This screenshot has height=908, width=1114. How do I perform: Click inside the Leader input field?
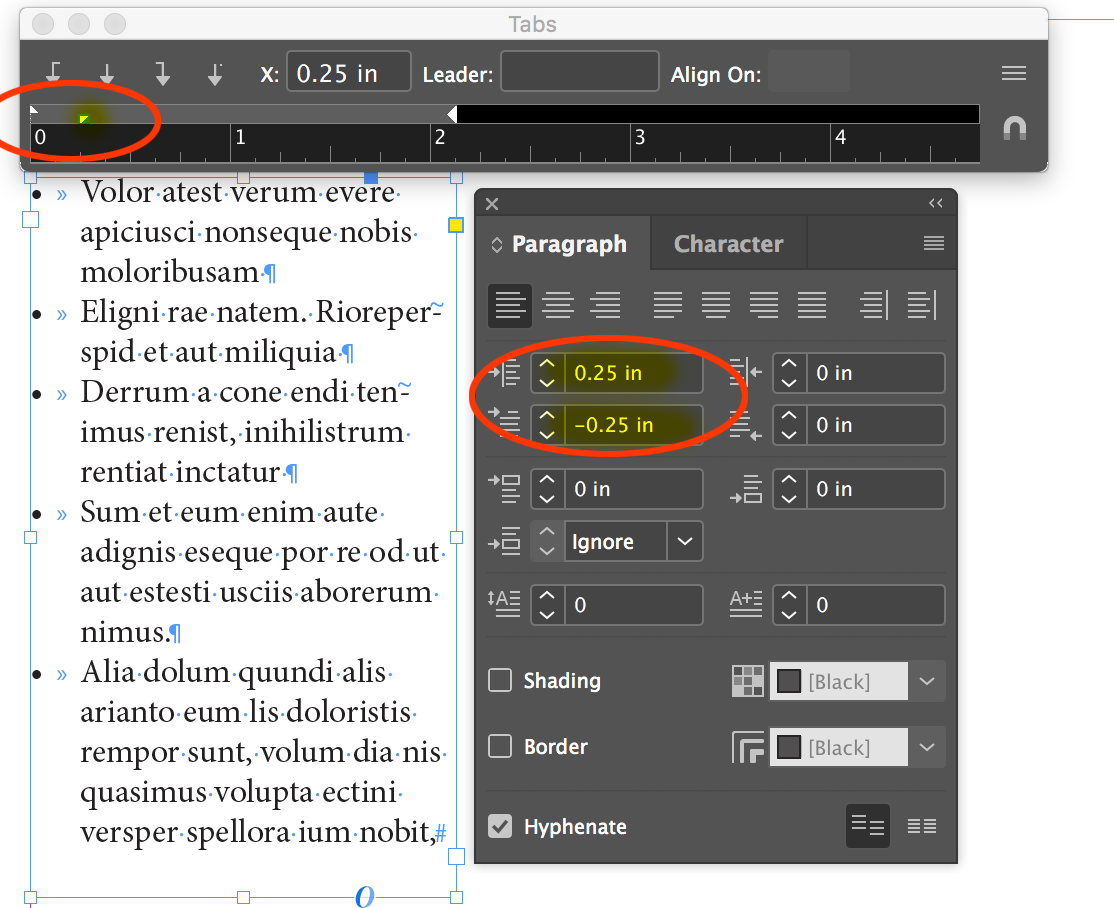point(580,71)
